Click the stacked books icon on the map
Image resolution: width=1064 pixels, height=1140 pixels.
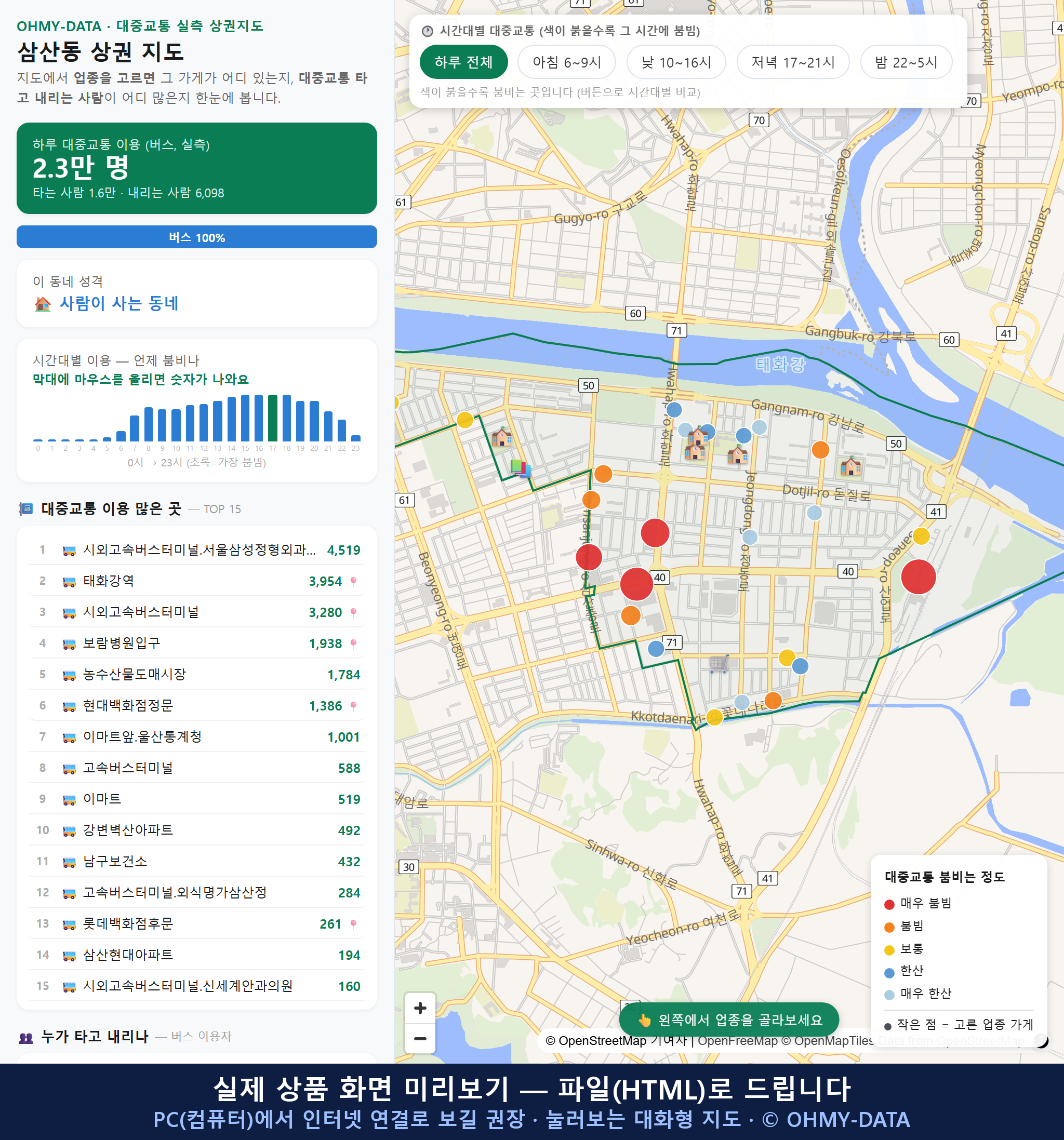(521, 468)
